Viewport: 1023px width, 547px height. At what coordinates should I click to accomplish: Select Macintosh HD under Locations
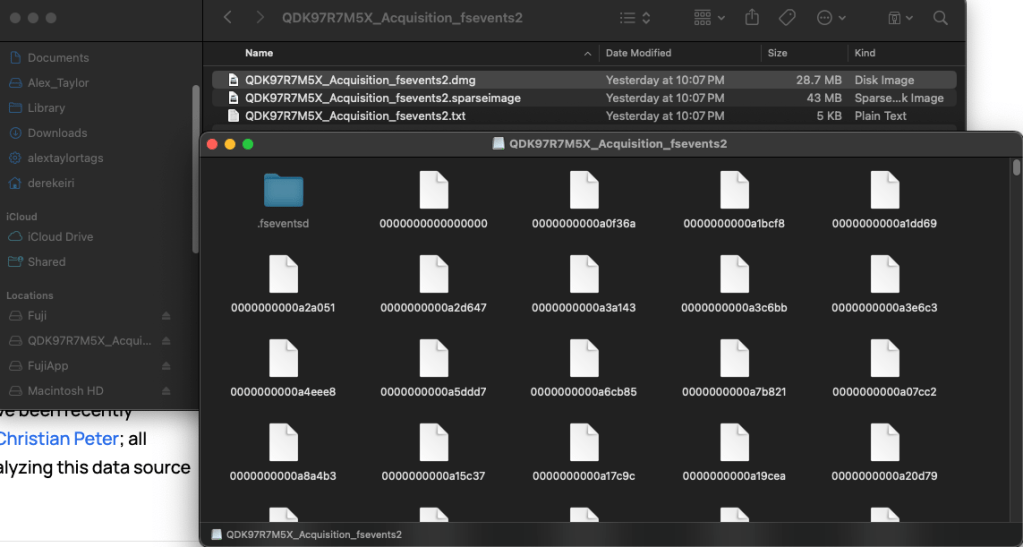click(x=65, y=391)
